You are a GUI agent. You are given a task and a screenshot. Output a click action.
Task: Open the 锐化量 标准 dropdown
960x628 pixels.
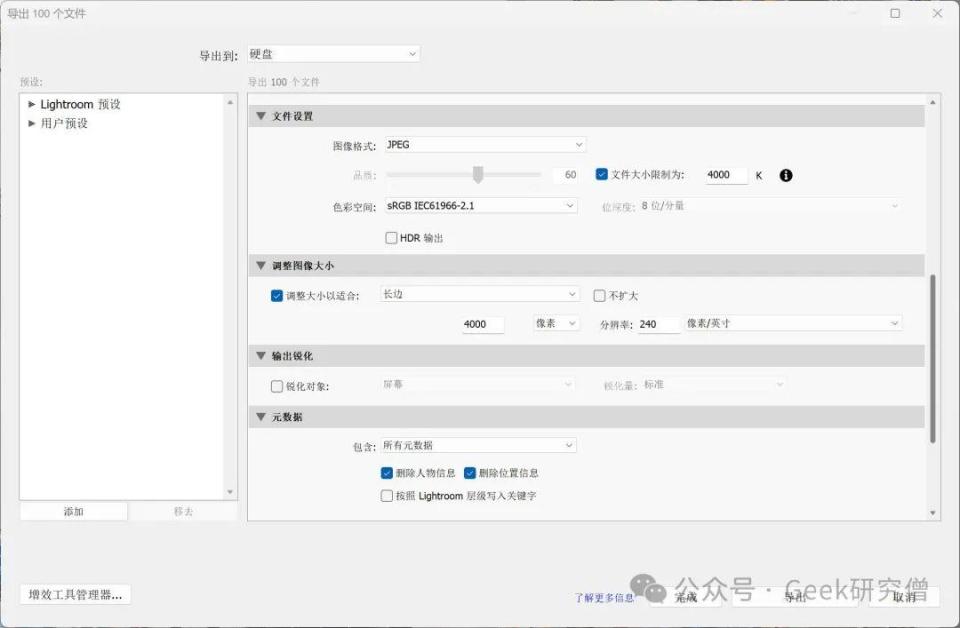click(x=713, y=385)
